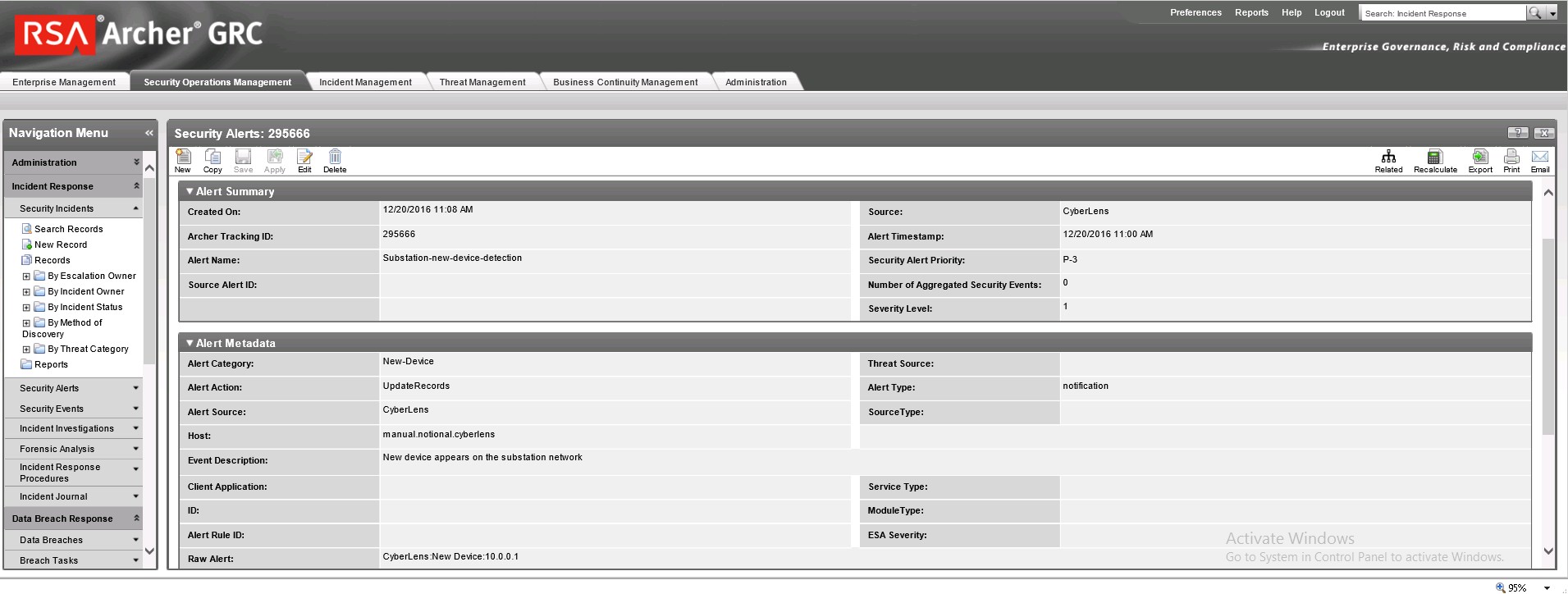Open the Help link
Screen dimensions: 1568x594
click(x=1291, y=12)
